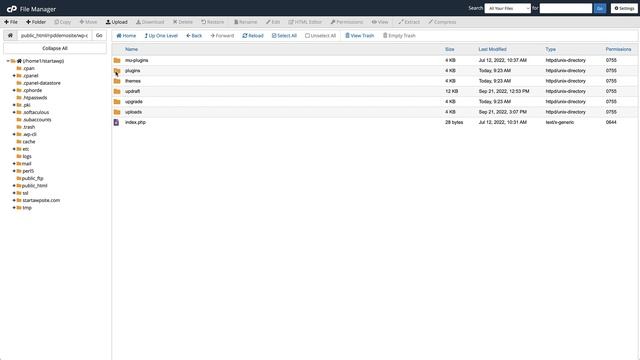Screen dimensions: 640x360
Task: Open the search scope dropdown All Your Files
Action: coord(507,8)
